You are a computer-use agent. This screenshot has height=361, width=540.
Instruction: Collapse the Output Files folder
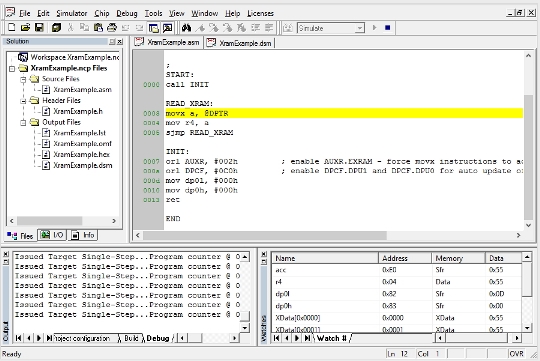pos(23,123)
